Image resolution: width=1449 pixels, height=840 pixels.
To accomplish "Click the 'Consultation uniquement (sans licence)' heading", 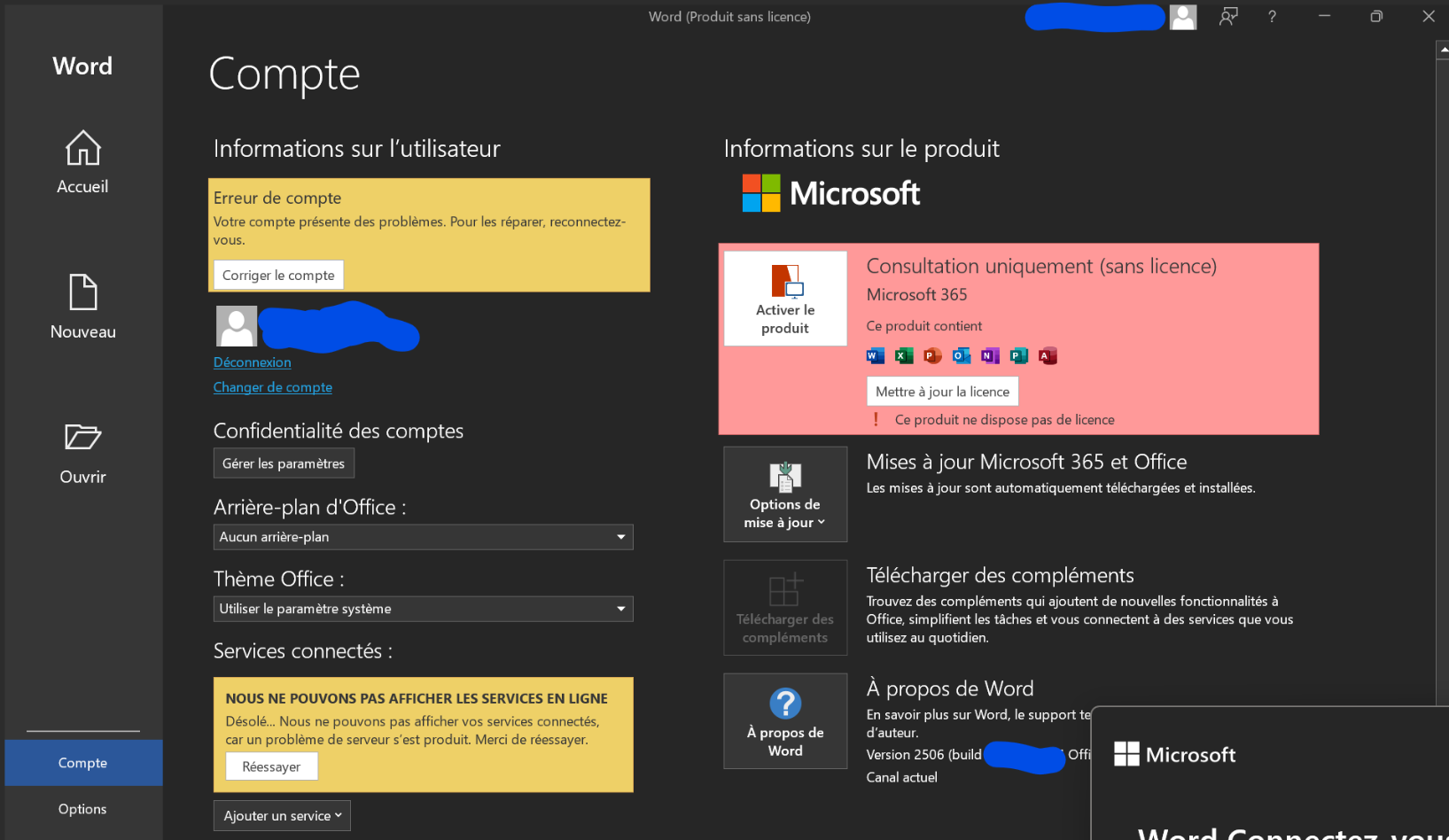I will coord(1041,266).
